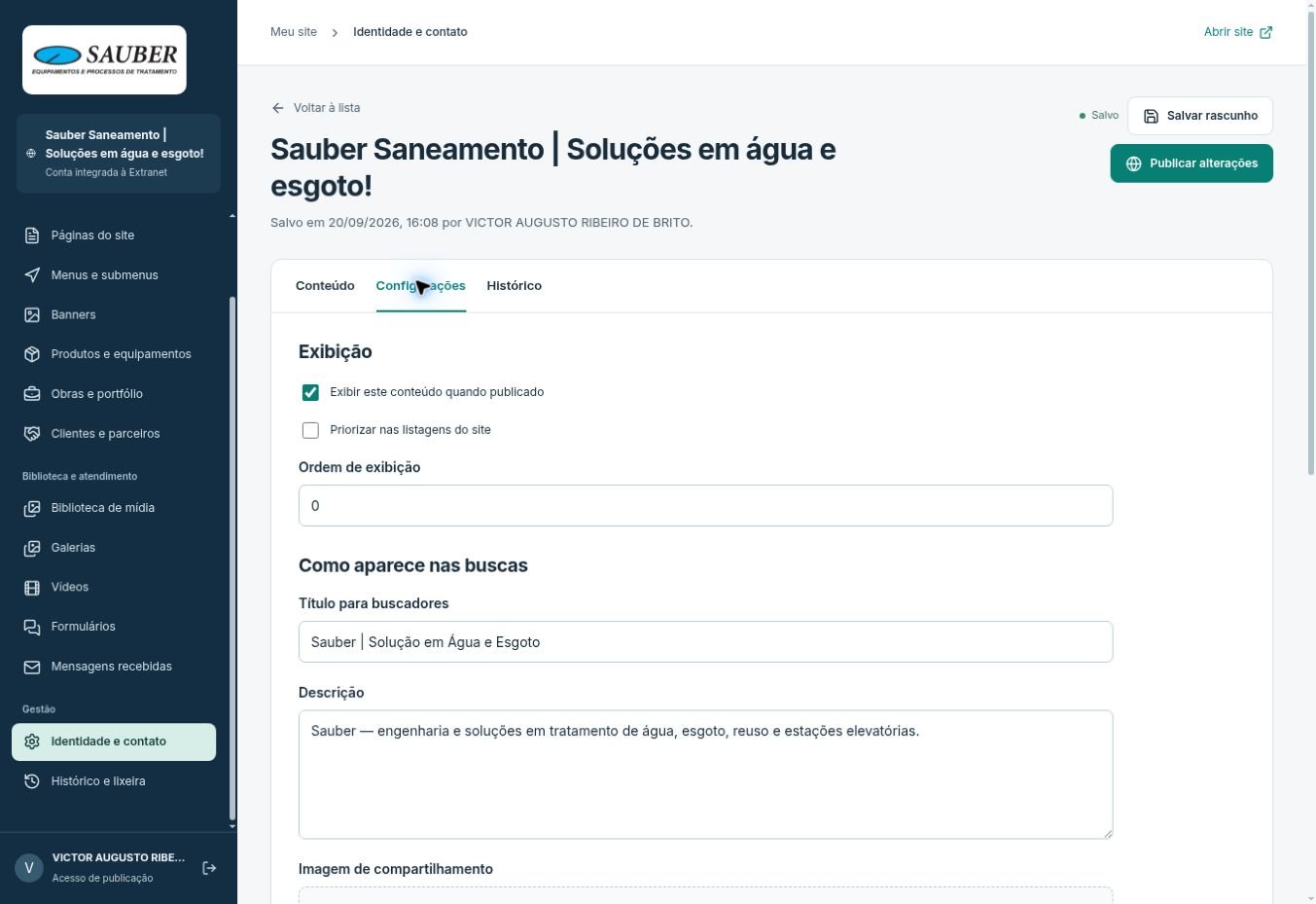1316x904 pixels.
Task: Click the Identidade e contato gear icon
Action: click(x=32, y=741)
